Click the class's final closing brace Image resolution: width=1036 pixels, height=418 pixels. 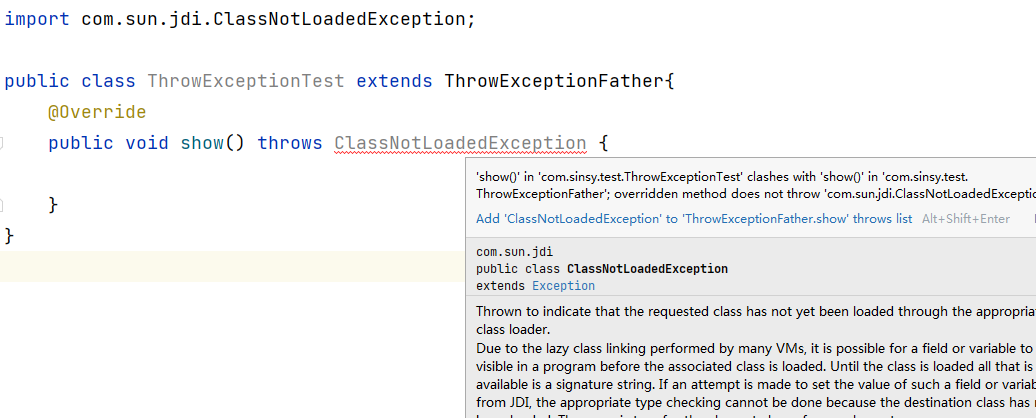10,236
